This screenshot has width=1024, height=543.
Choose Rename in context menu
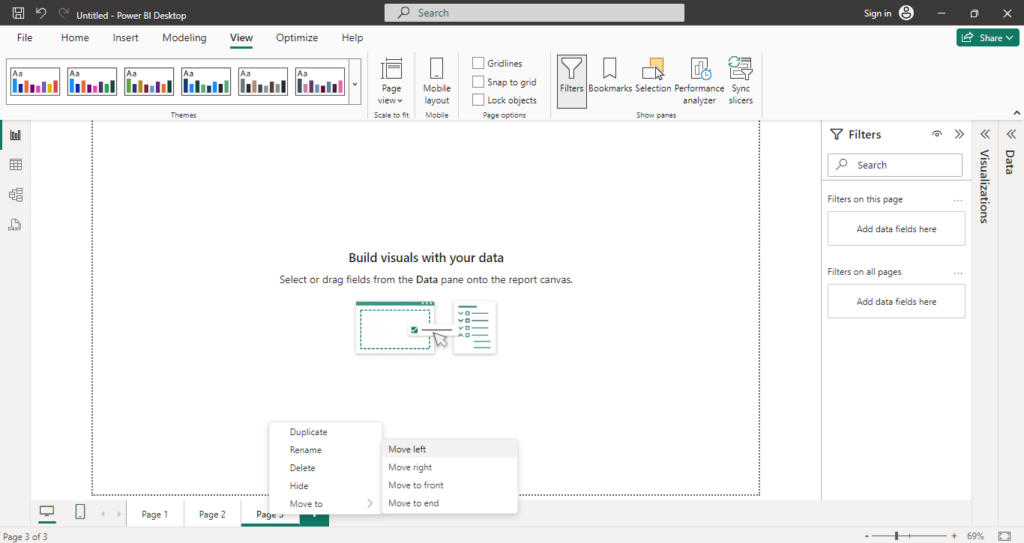(325, 450)
